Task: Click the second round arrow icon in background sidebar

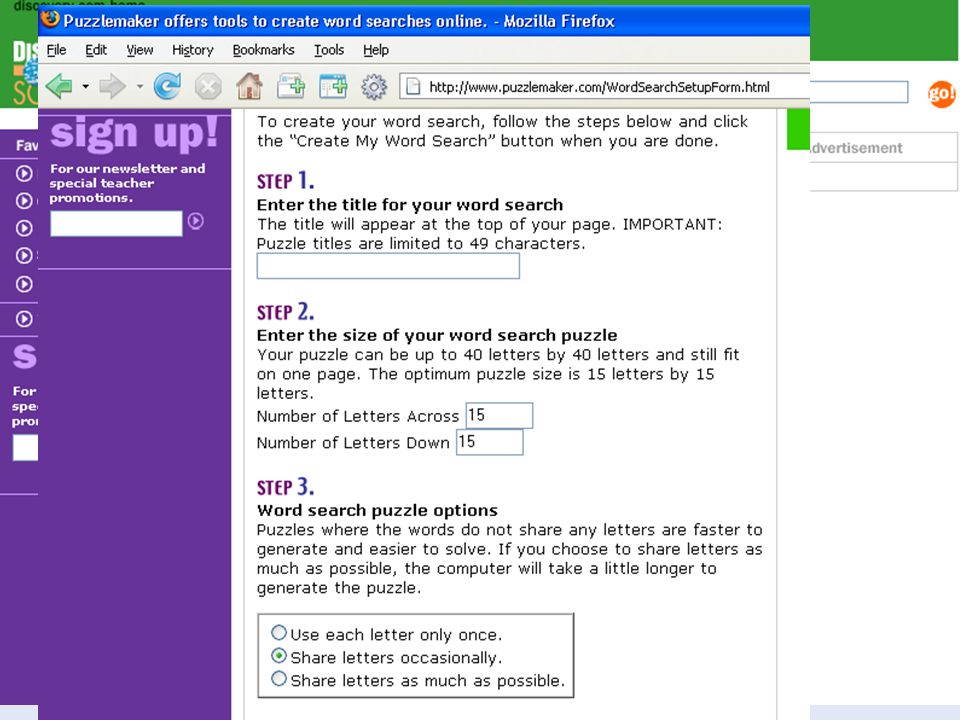Action: (24, 201)
